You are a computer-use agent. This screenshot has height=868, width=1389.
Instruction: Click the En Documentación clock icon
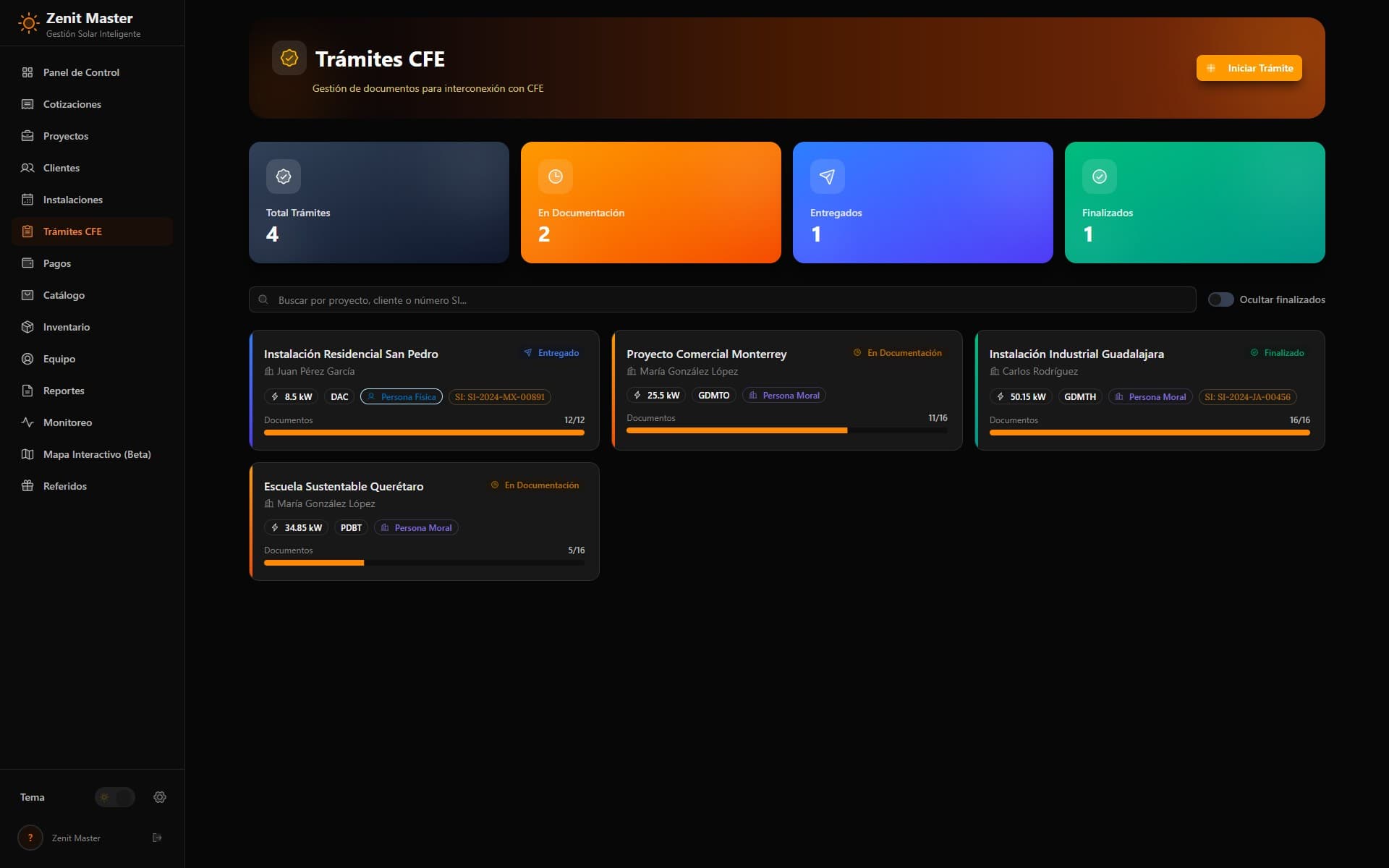[x=556, y=176]
